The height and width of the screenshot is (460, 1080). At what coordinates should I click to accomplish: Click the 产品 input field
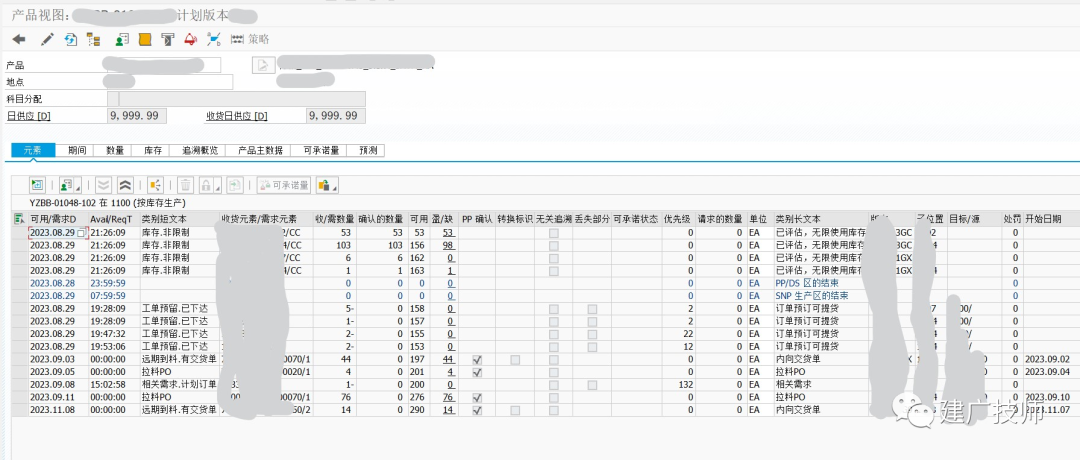pyautogui.click(x=165, y=65)
